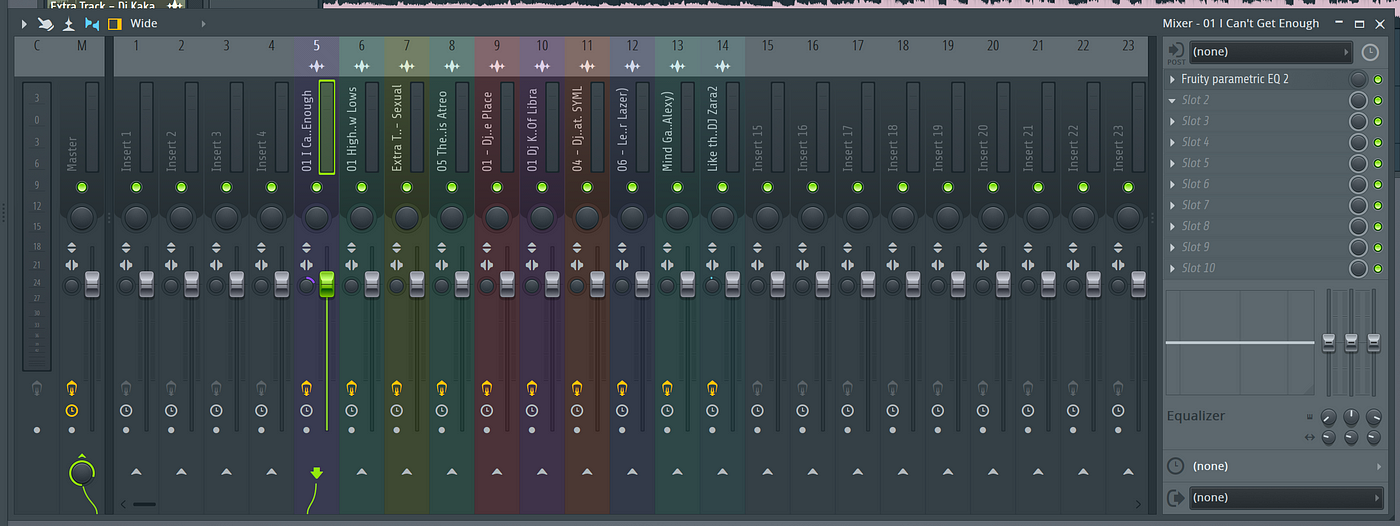Click the latency clock icon on track 5
The width and height of the screenshot is (1400, 526).
pyautogui.click(x=306, y=410)
